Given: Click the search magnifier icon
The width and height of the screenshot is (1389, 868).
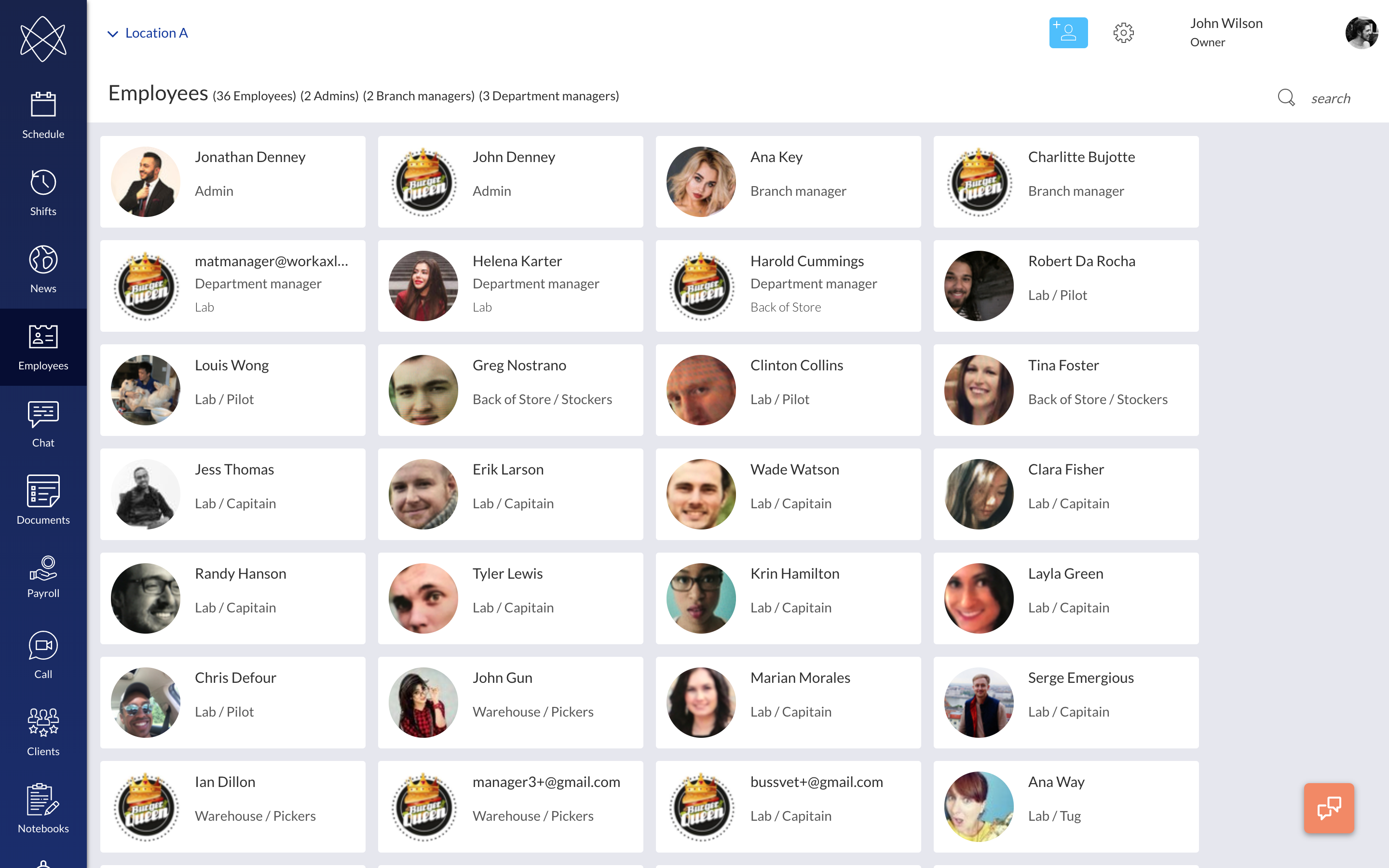Looking at the screenshot, I should tap(1286, 97).
